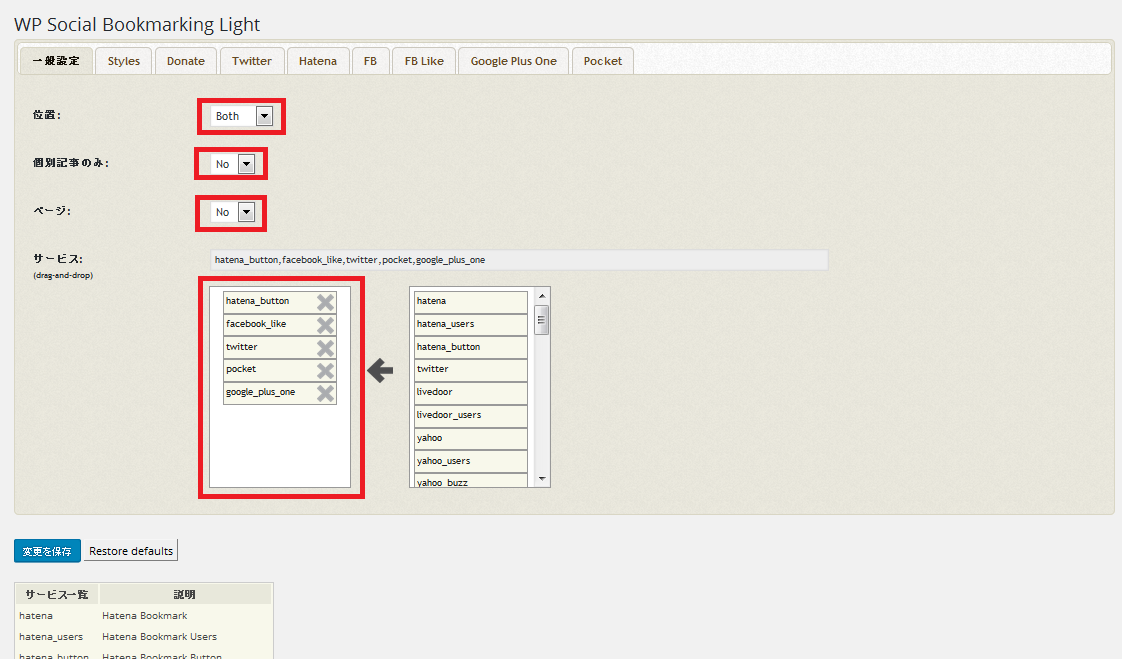Image resolution: width=1122 pixels, height=659 pixels.
Task: Remove facebook_like with its X icon
Action: point(326,325)
